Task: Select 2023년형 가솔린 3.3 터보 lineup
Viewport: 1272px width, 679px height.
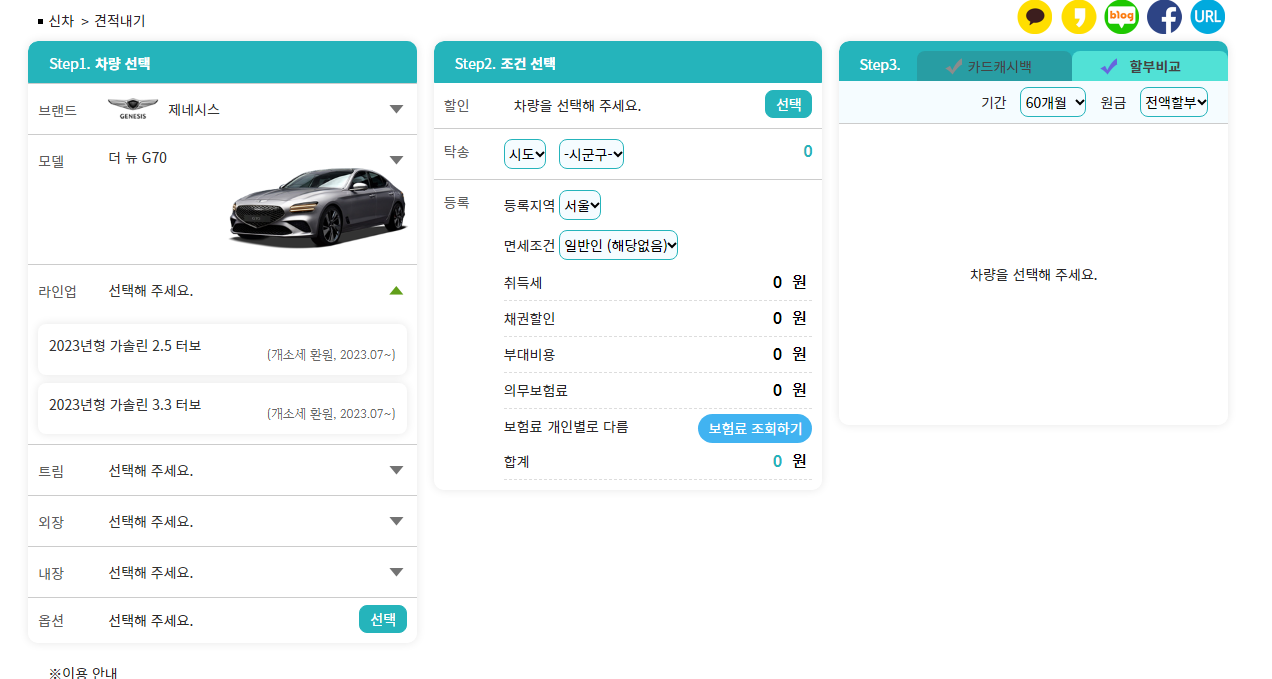Action: [222, 408]
